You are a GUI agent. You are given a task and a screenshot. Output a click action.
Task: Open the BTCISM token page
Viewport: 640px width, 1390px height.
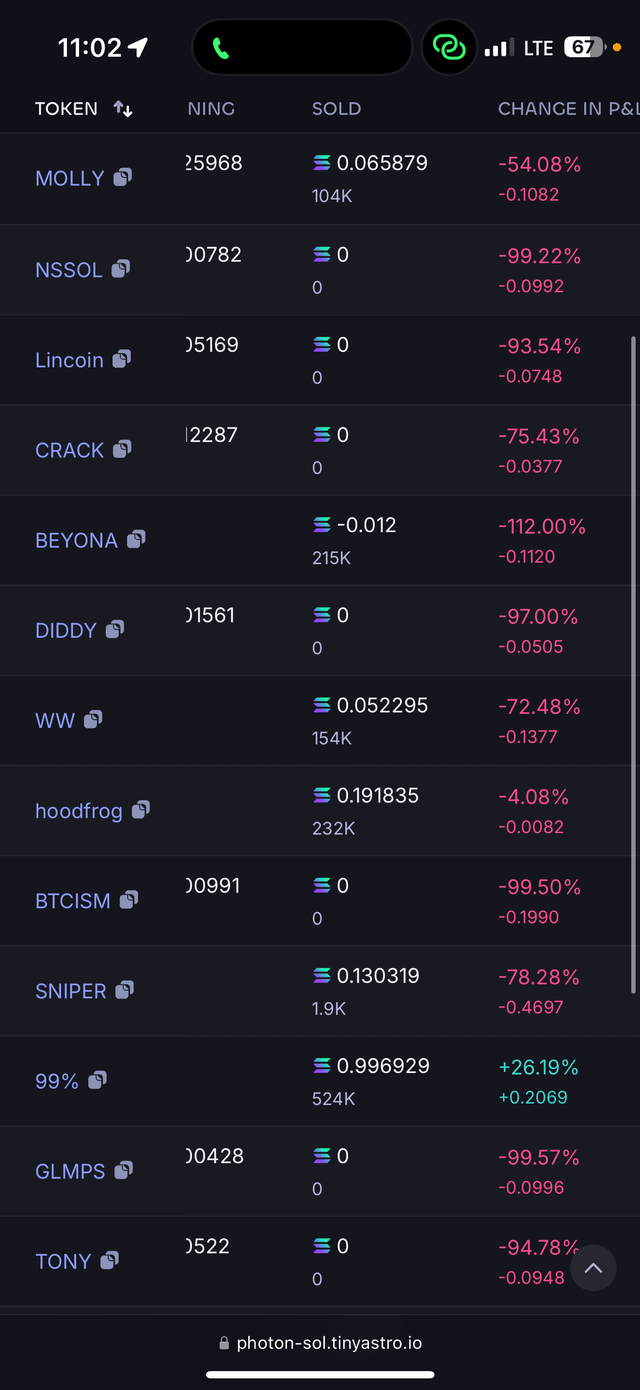(x=73, y=901)
